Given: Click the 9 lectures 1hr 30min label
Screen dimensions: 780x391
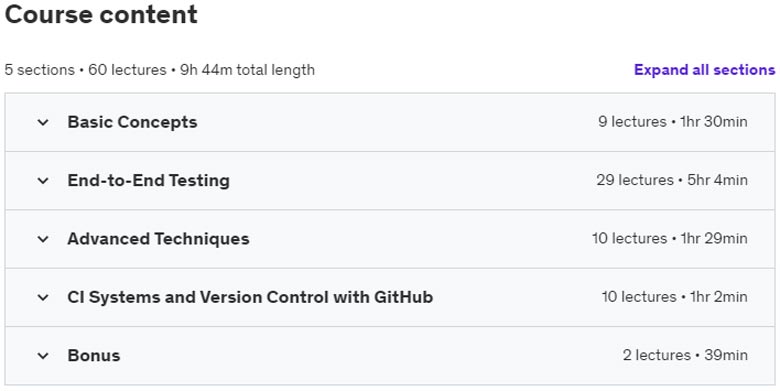Looking at the screenshot, I should (673, 122).
